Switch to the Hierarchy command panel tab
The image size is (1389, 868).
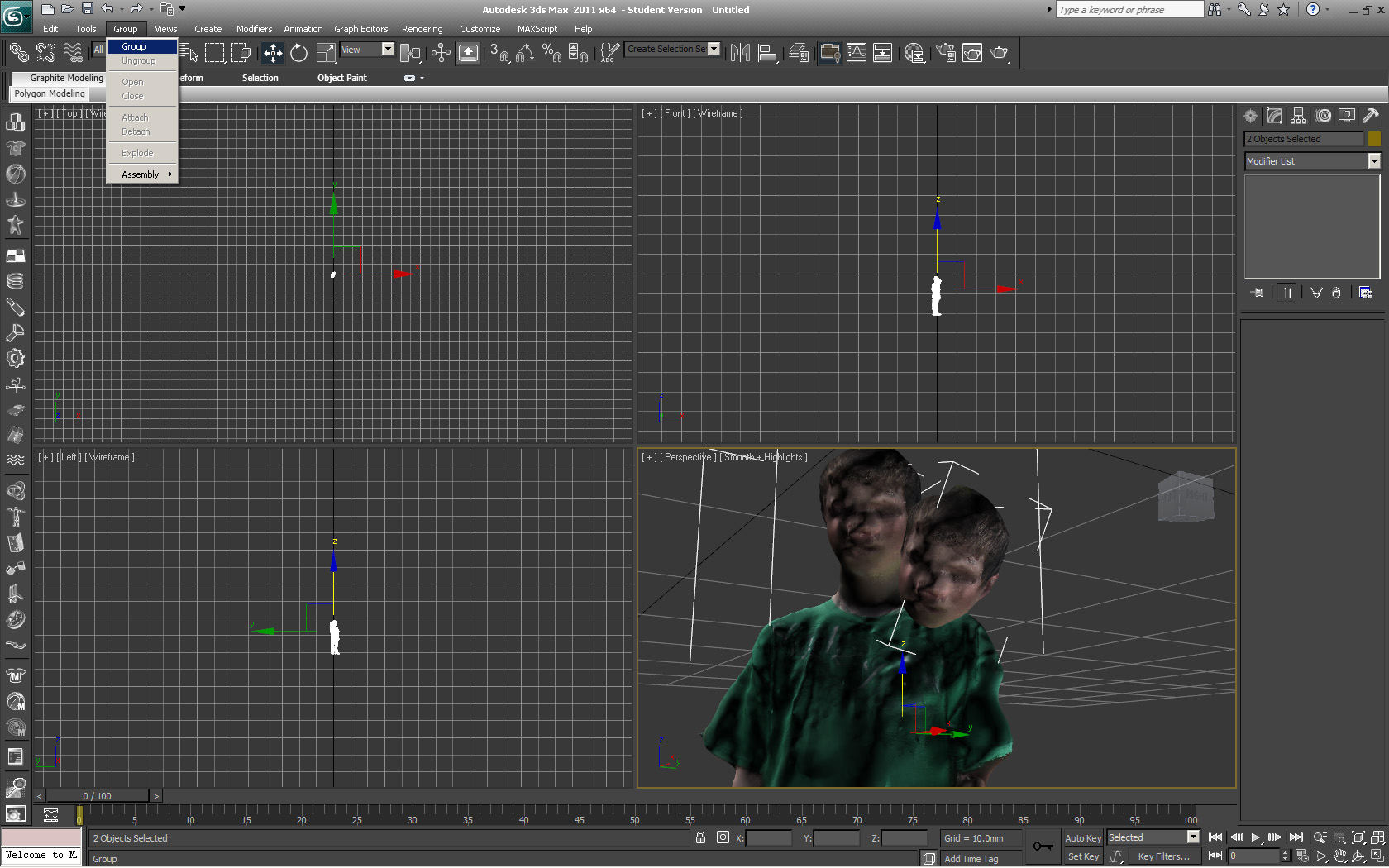1299,116
